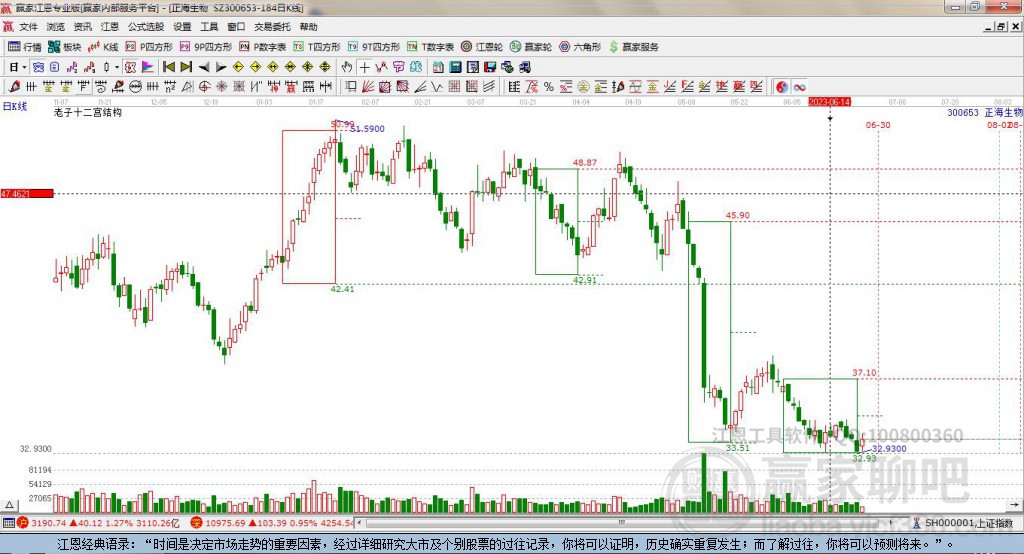The width and height of the screenshot is (1024, 554).
Task: Expand the 日 period dropdown arrow
Action: point(24,67)
